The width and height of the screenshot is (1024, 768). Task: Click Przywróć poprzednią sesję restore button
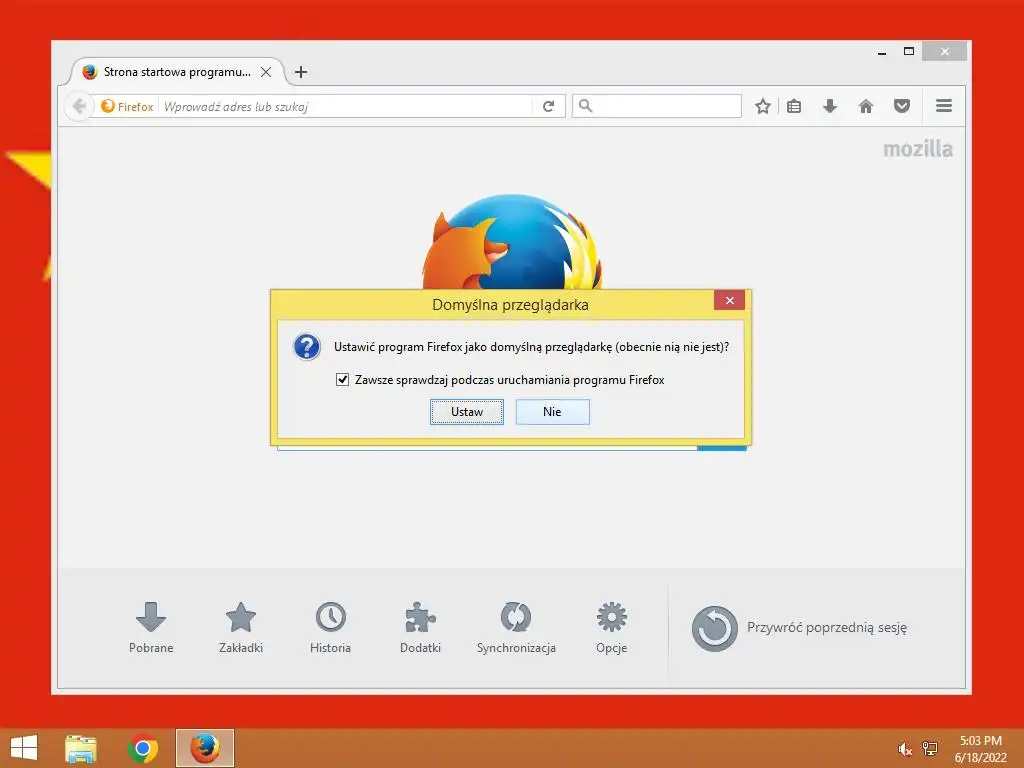click(799, 628)
